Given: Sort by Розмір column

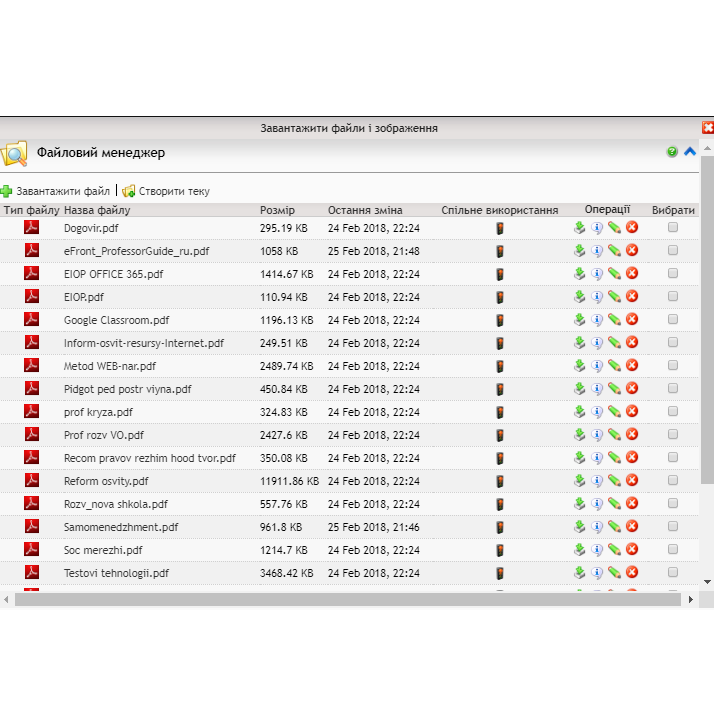Looking at the screenshot, I should click(277, 210).
